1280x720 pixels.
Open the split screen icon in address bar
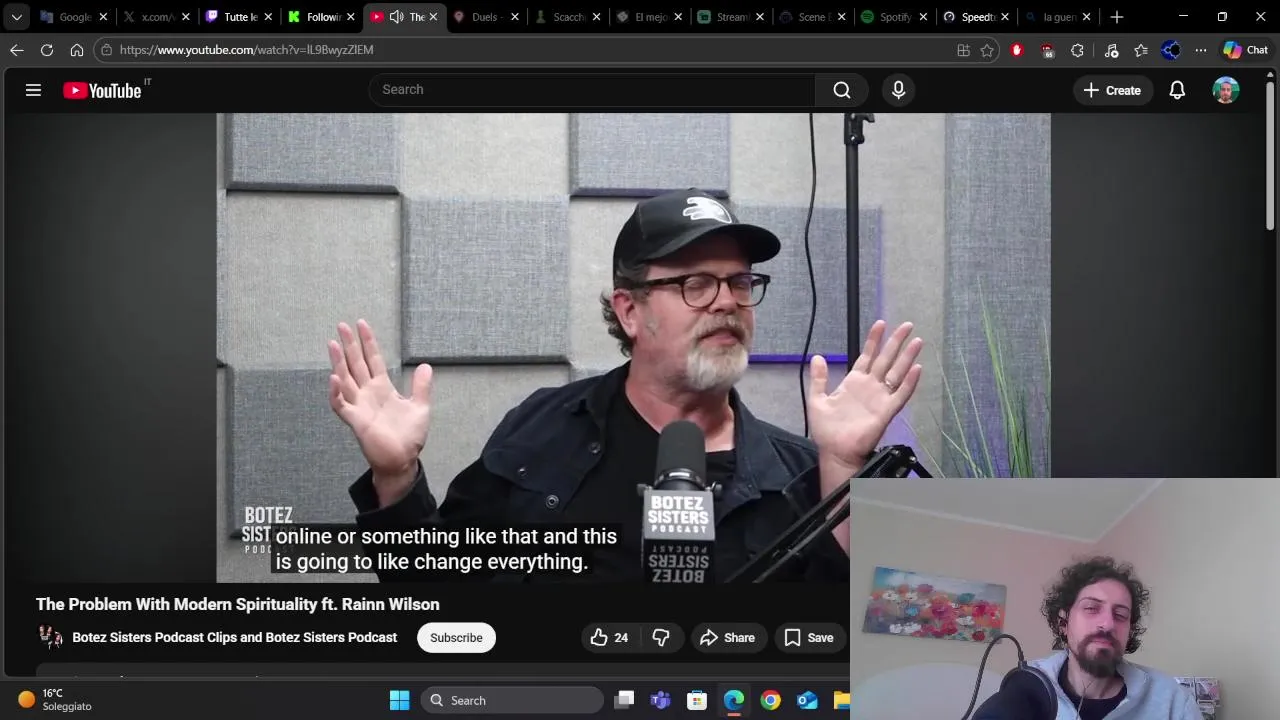pos(963,50)
